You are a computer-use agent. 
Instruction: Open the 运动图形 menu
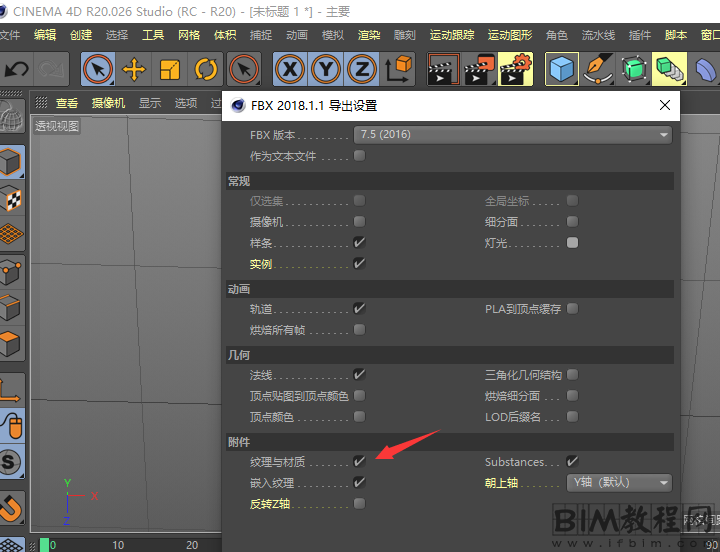(x=510, y=35)
